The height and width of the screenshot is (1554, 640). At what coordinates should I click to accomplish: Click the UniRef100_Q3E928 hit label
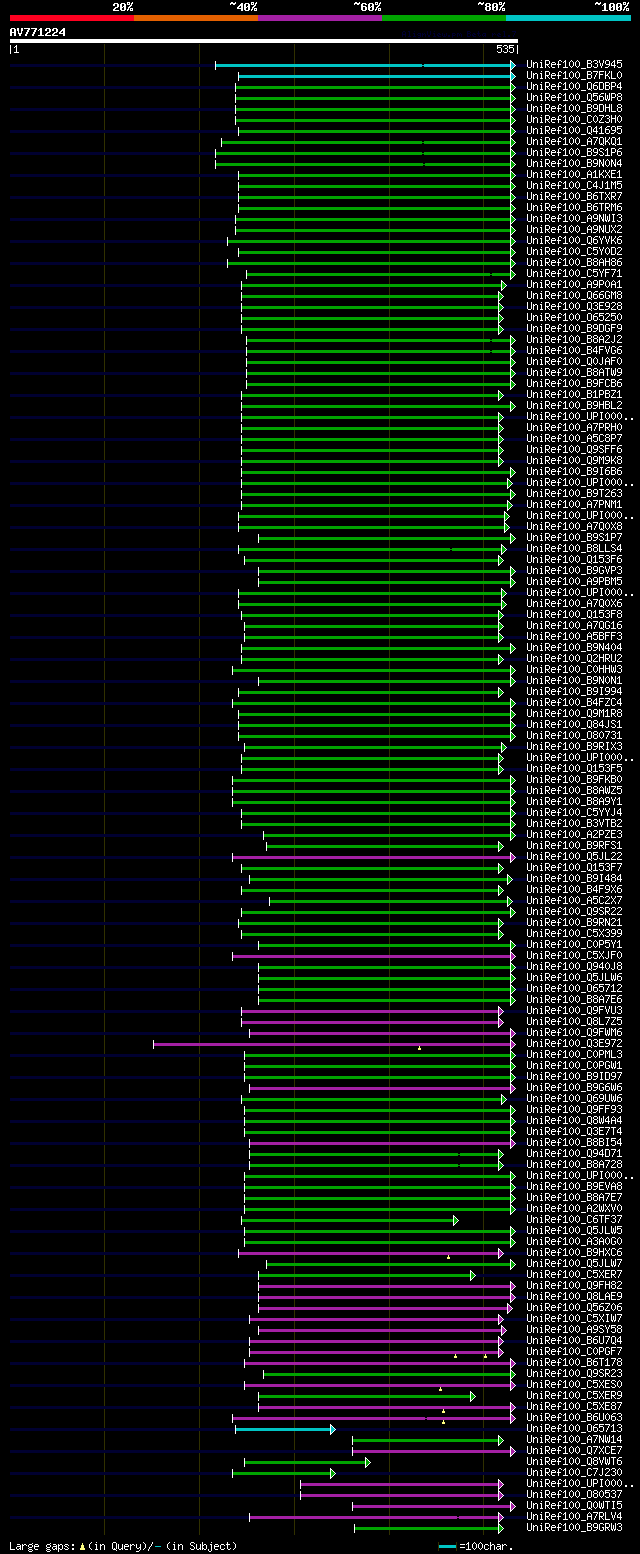point(574,306)
